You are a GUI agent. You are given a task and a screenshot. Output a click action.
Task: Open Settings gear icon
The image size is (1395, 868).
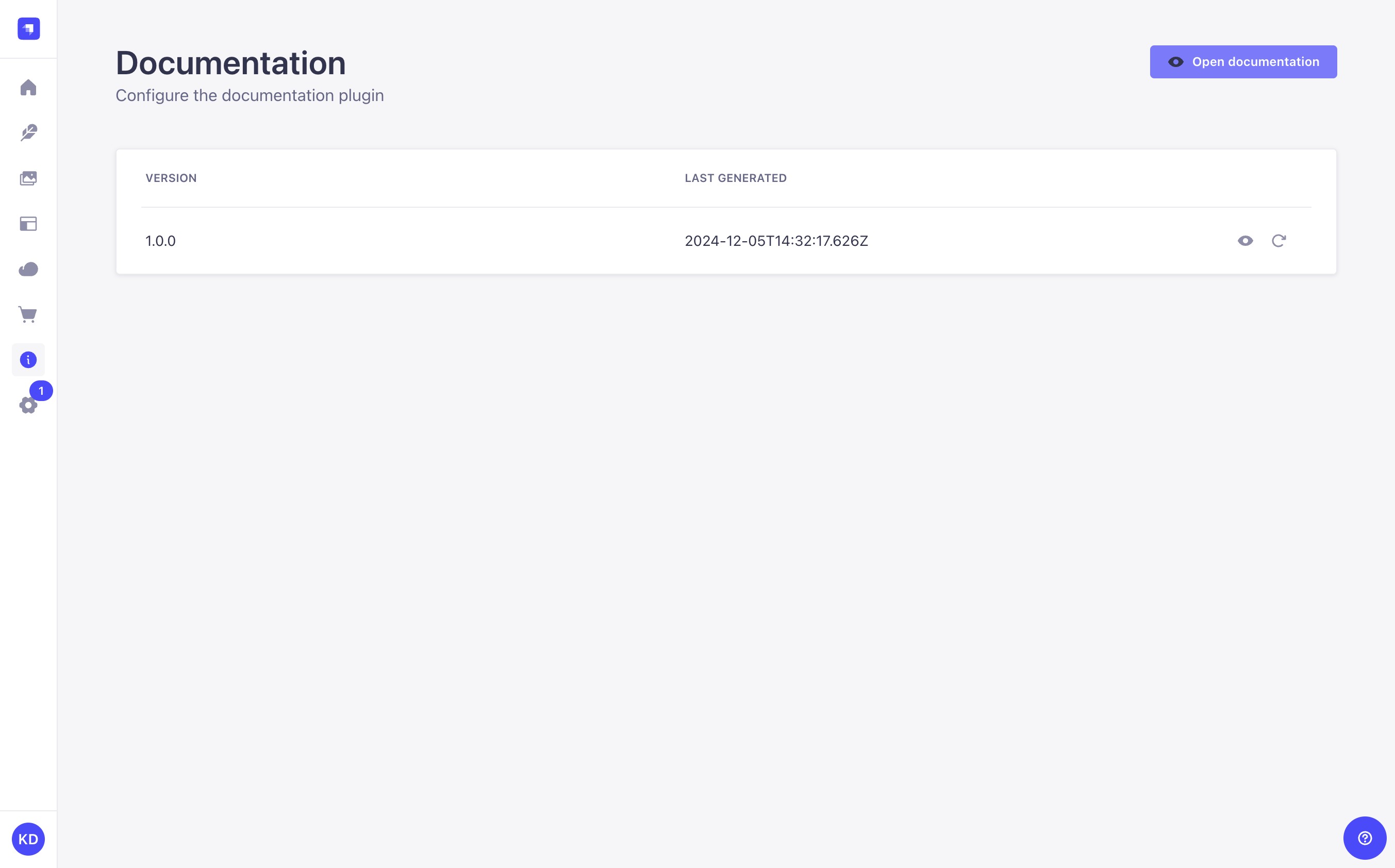(x=27, y=406)
